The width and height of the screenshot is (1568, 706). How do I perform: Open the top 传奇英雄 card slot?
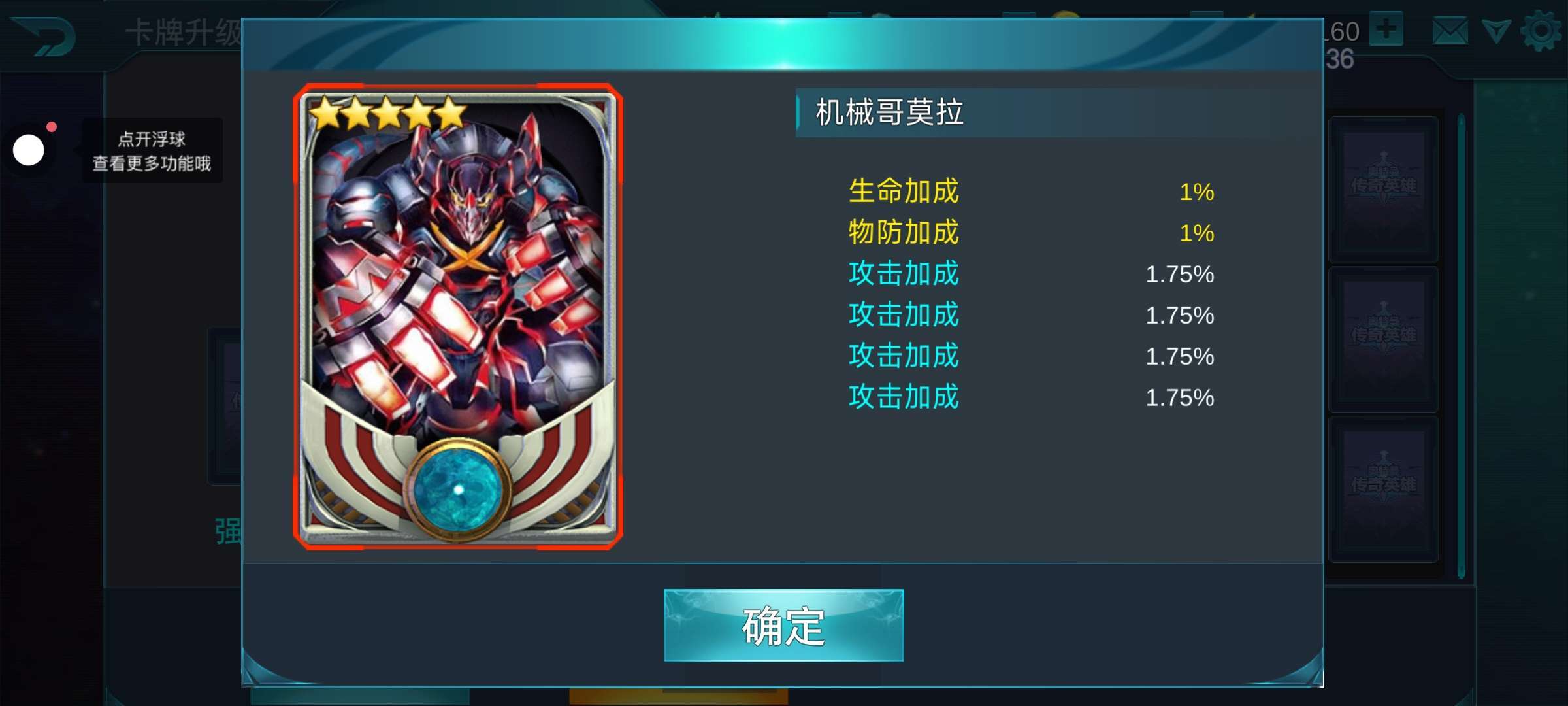tap(1384, 190)
